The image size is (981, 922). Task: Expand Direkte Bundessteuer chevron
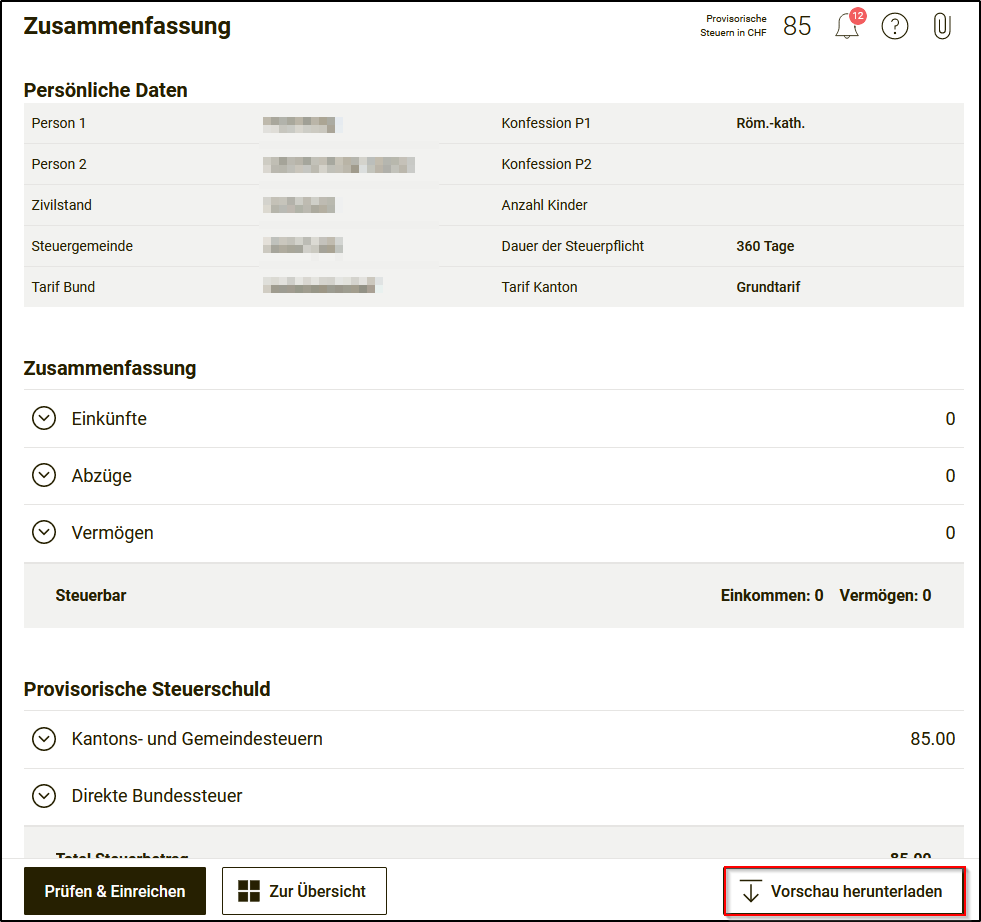click(x=44, y=796)
